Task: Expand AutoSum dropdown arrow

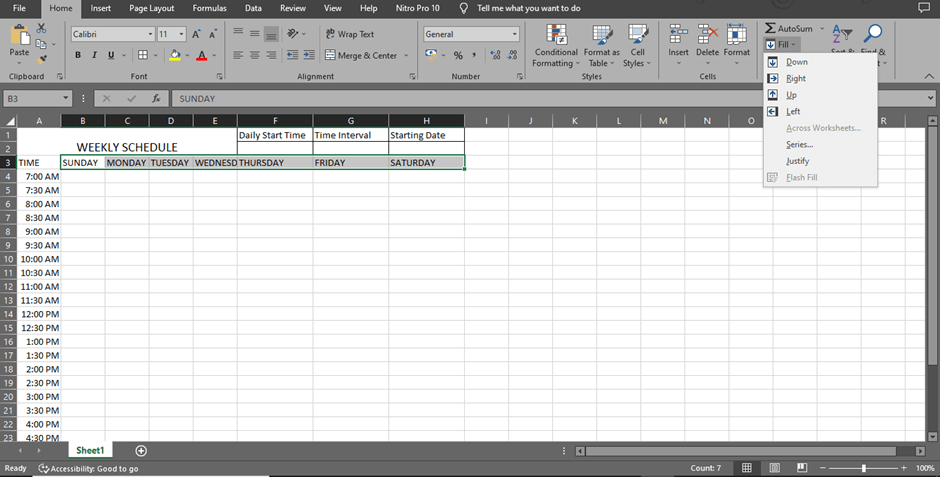Action: (x=822, y=28)
